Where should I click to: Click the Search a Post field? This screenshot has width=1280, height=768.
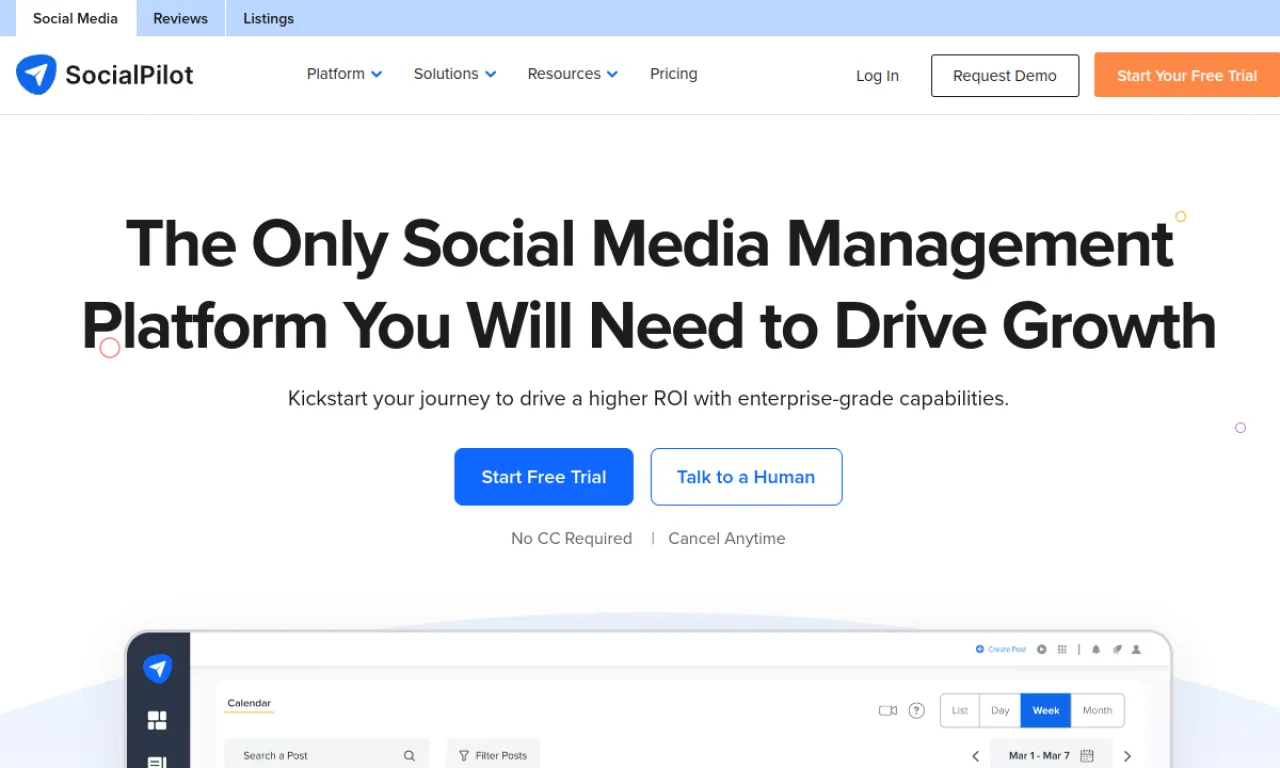(x=327, y=755)
